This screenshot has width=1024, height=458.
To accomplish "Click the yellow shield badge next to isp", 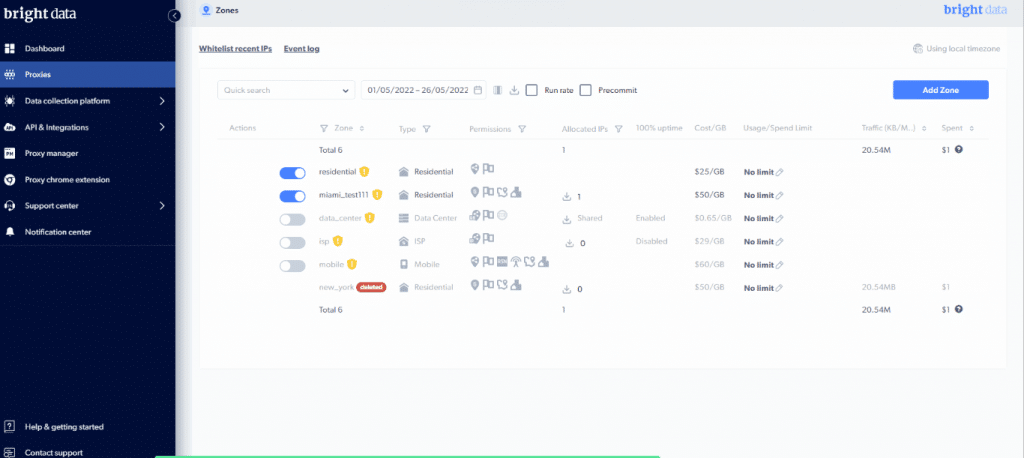I will [x=338, y=241].
